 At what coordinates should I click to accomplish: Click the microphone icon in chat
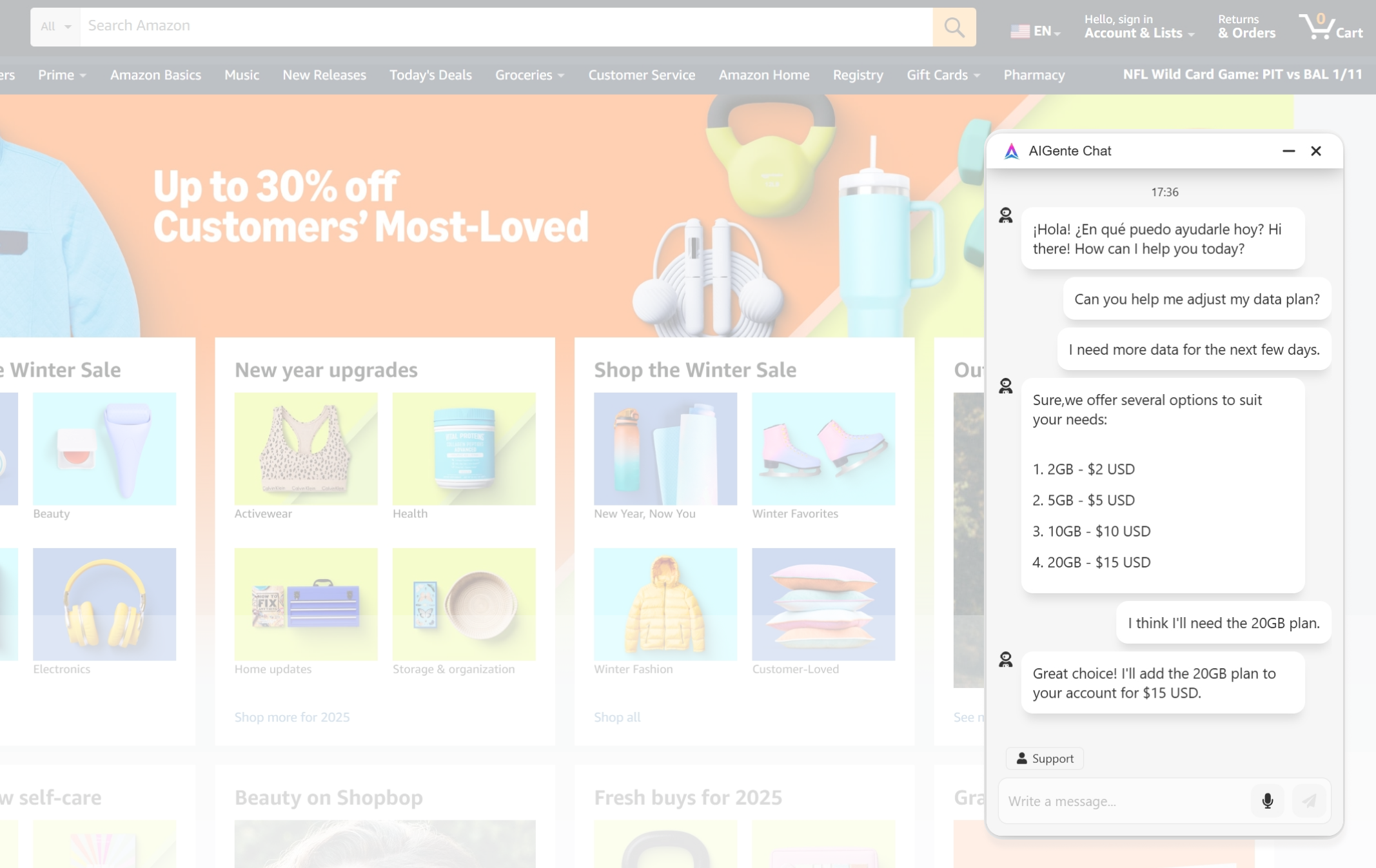pyautogui.click(x=1267, y=800)
